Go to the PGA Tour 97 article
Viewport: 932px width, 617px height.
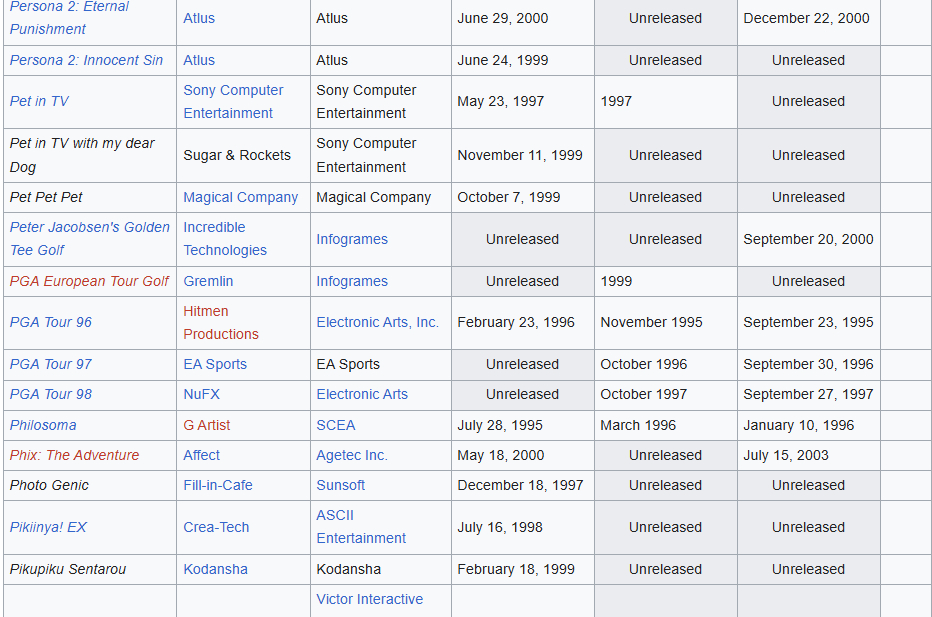pos(50,364)
